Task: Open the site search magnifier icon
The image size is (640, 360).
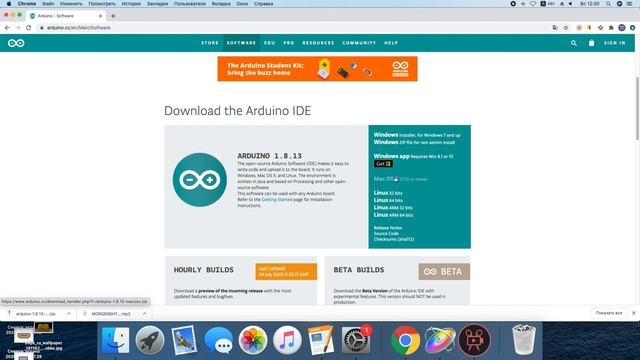Action: click(573, 43)
